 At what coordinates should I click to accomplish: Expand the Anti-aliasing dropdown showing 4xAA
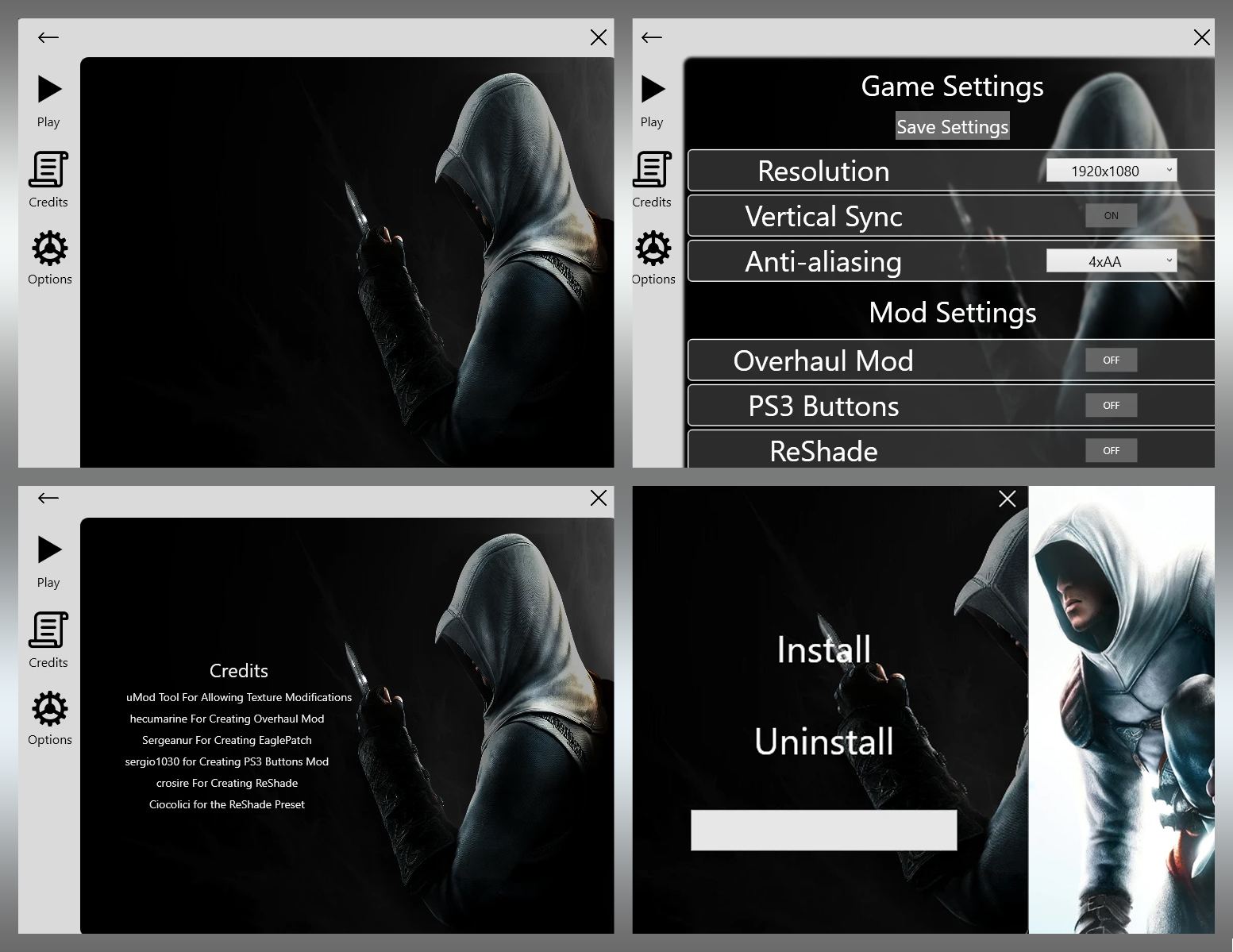click(1112, 261)
